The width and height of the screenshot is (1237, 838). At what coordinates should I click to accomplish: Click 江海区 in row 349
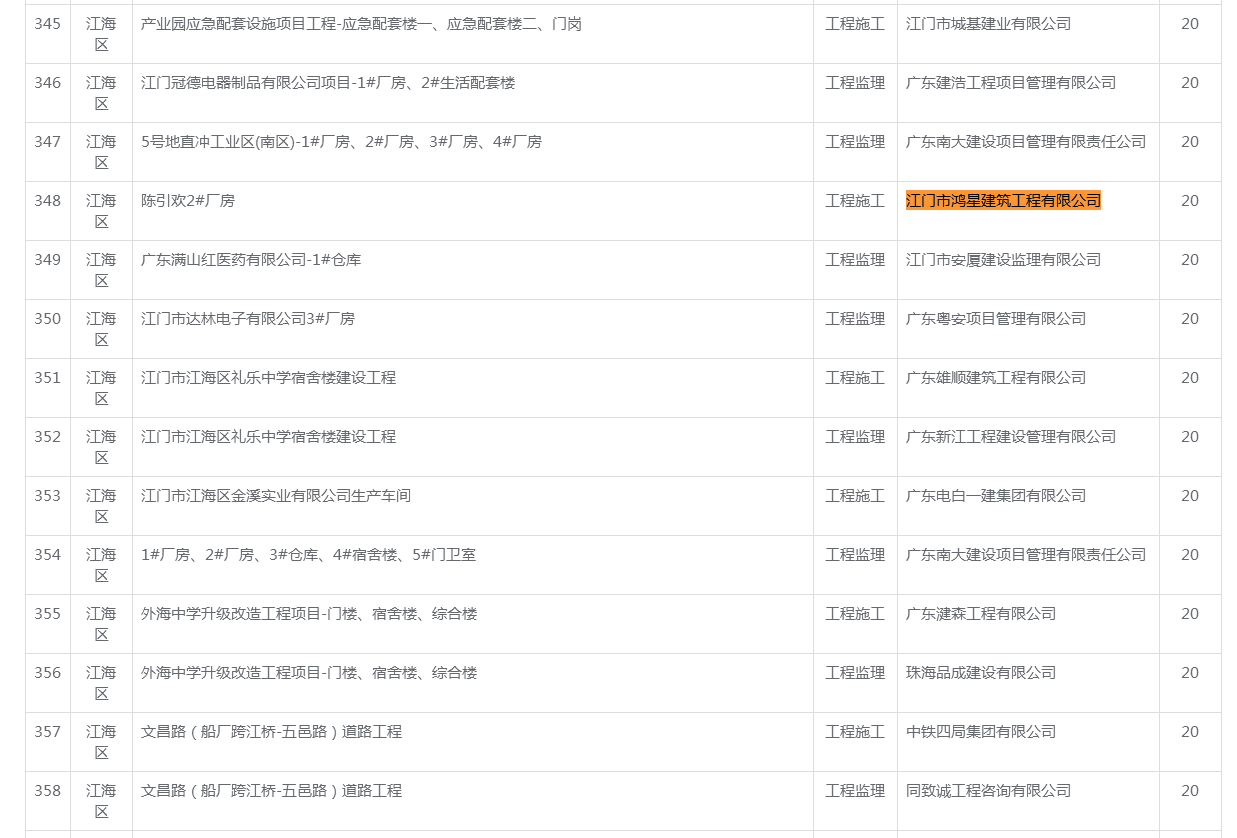point(101,270)
